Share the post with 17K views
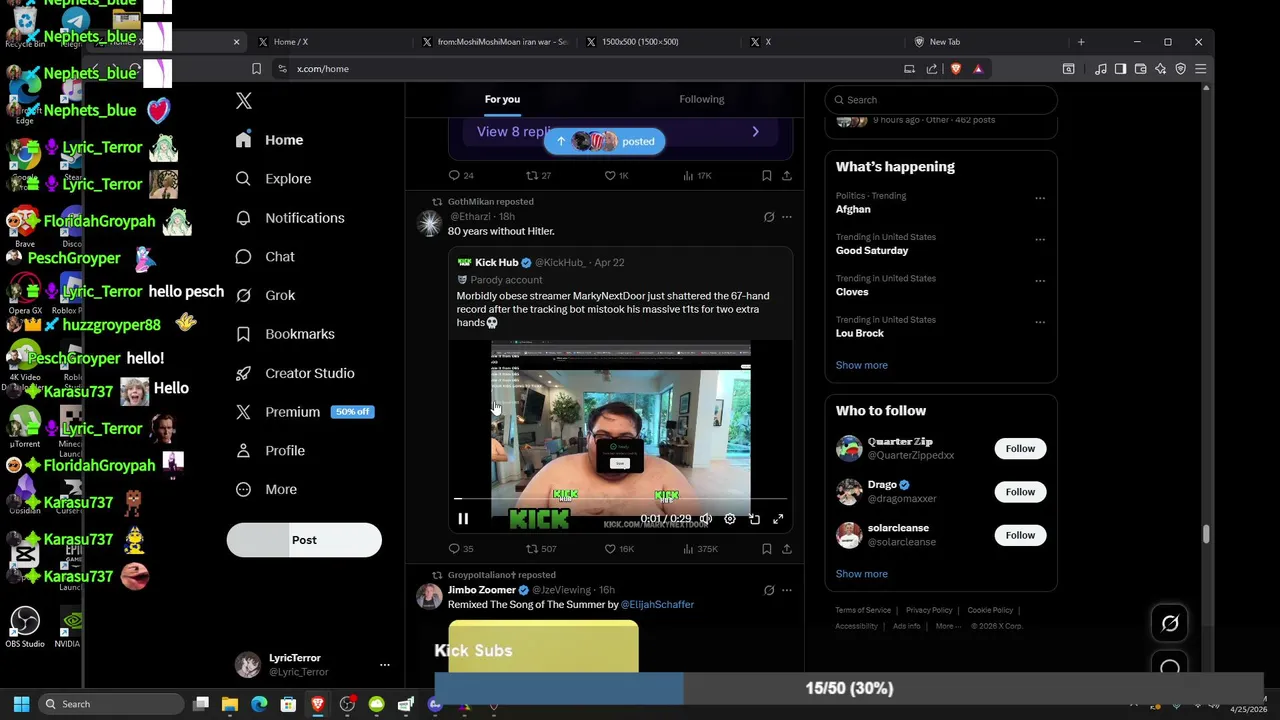The width and height of the screenshot is (1280, 720). [x=787, y=175]
